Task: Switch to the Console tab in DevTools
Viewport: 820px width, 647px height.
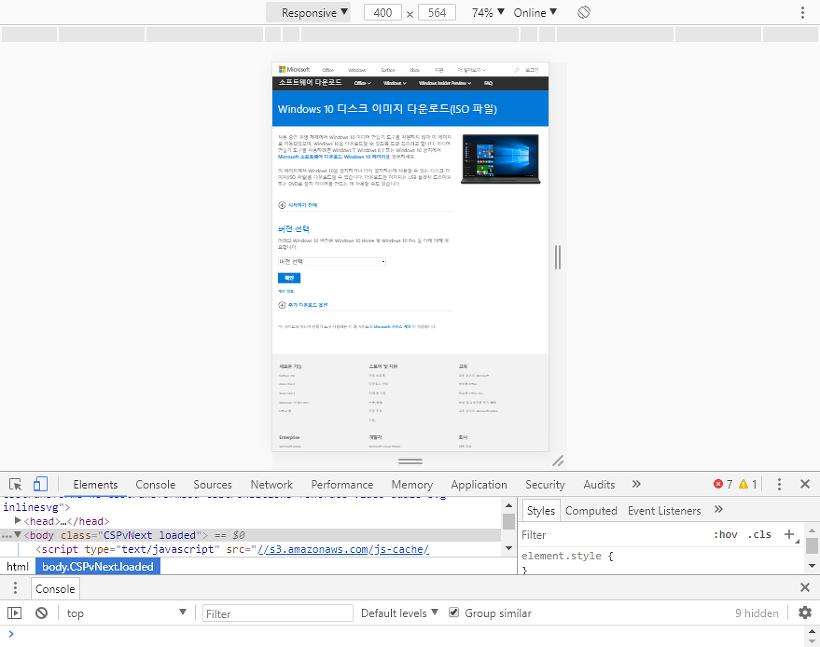Action: point(155,484)
